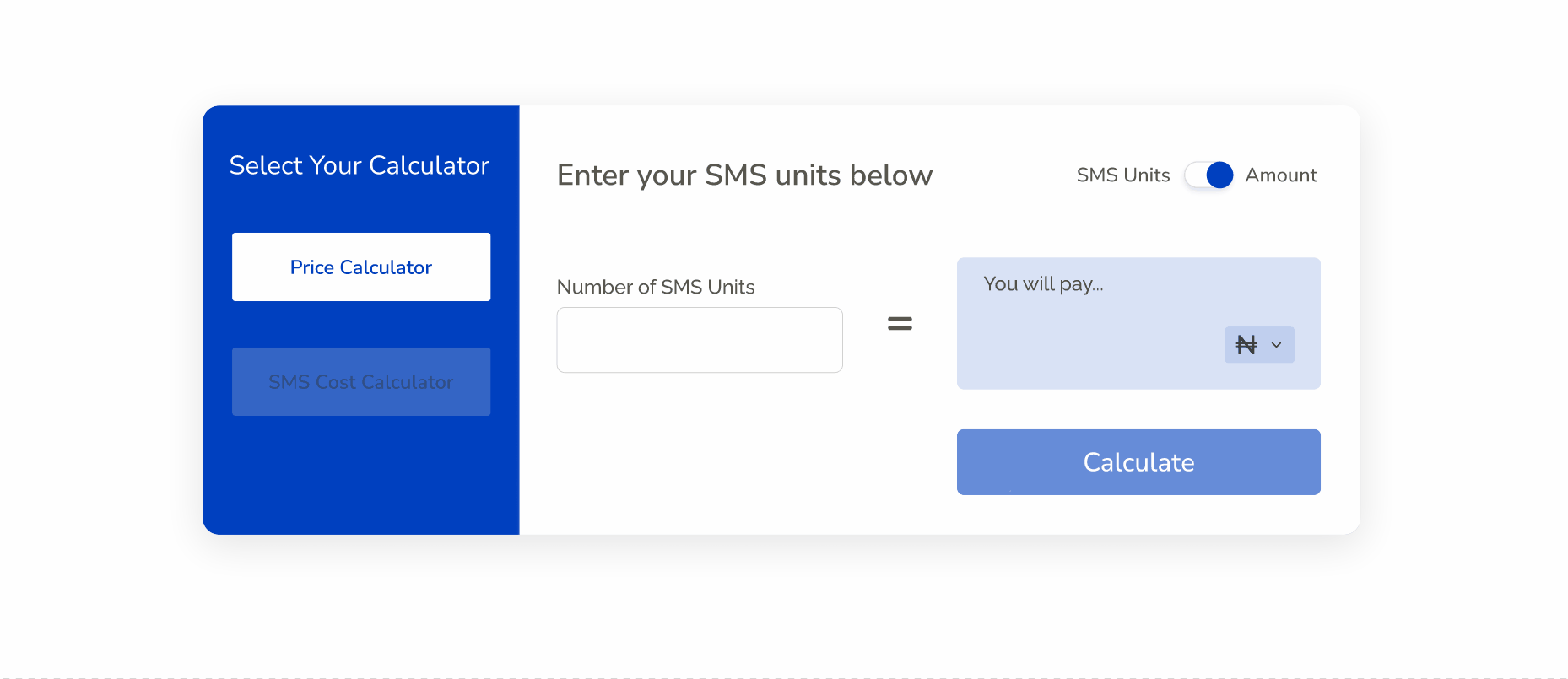
Task: Click the Select Your Calculator sidebar title
Action: click(359, 165)
